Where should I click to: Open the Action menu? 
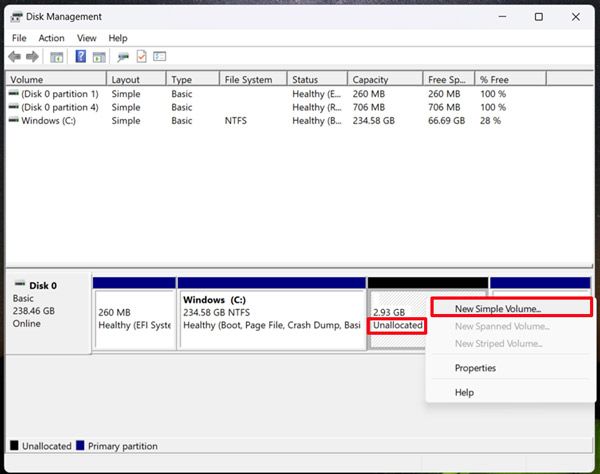click(51, 38)
